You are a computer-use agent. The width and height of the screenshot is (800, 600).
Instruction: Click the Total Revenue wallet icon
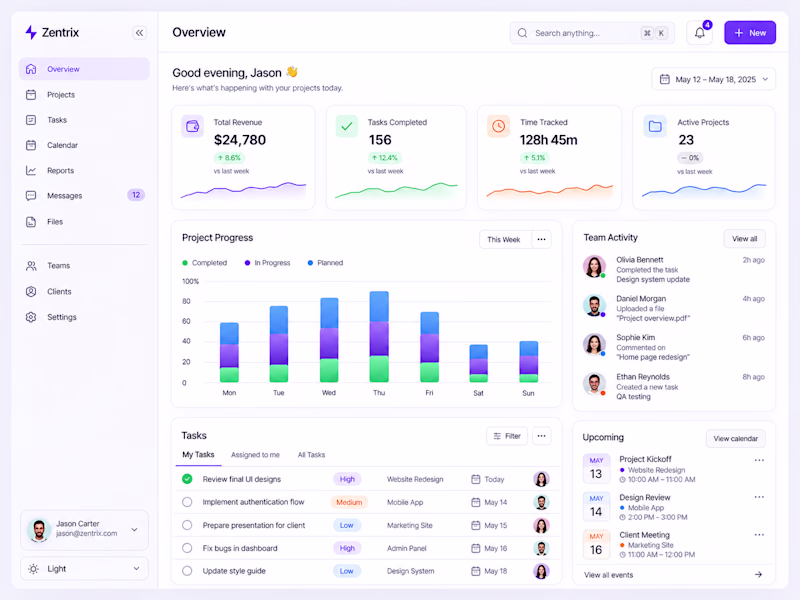click(x=192, y=126)
